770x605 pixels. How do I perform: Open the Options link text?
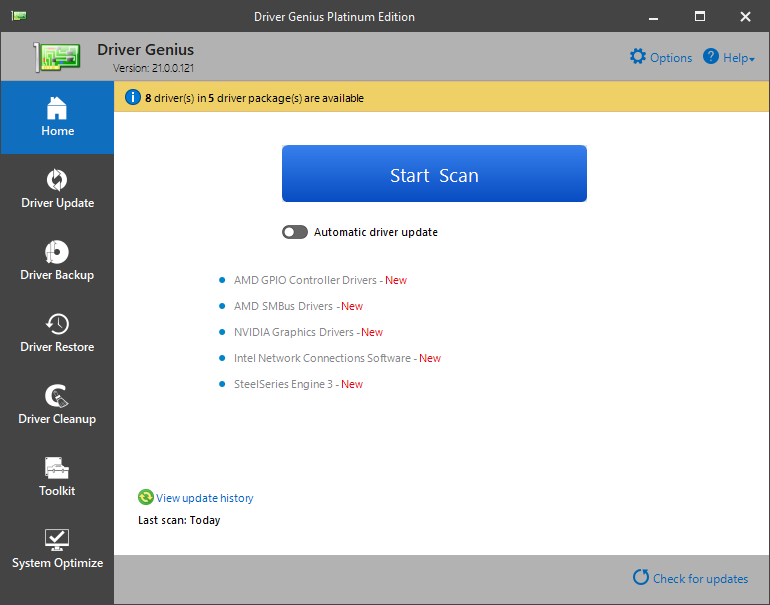(x=671, y=57)
